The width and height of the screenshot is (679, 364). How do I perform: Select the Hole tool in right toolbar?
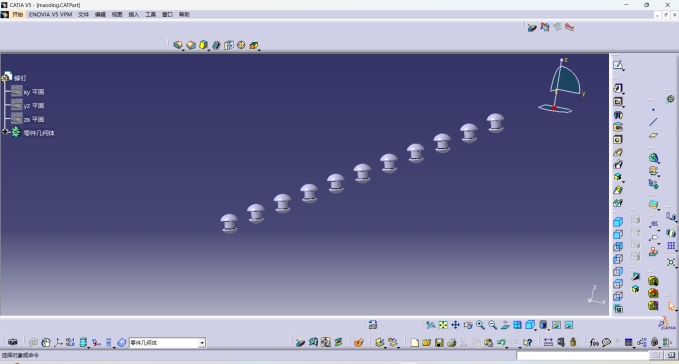click(x=618, y=140)
